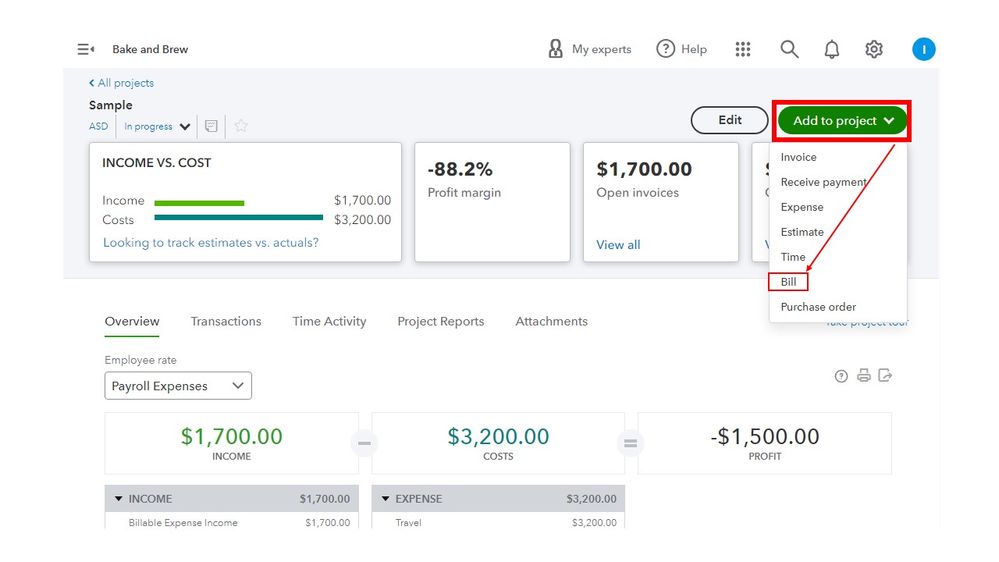The width and height of the screenshot is (999, 562).
Task: Go back to All projects
Action: [121, 83]
